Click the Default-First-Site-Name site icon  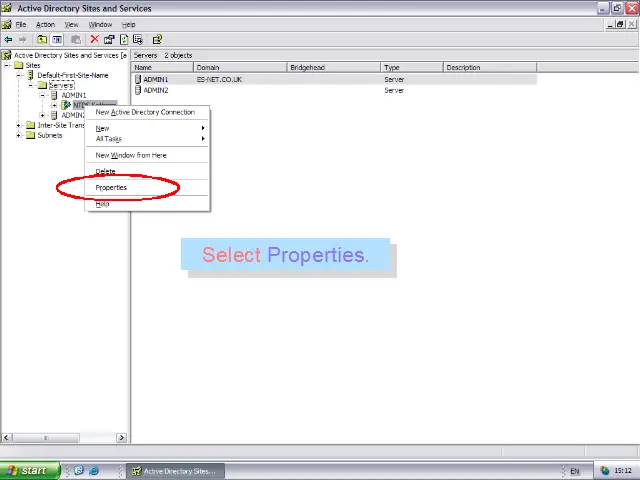pyautogui.click(x=31, y=75)
